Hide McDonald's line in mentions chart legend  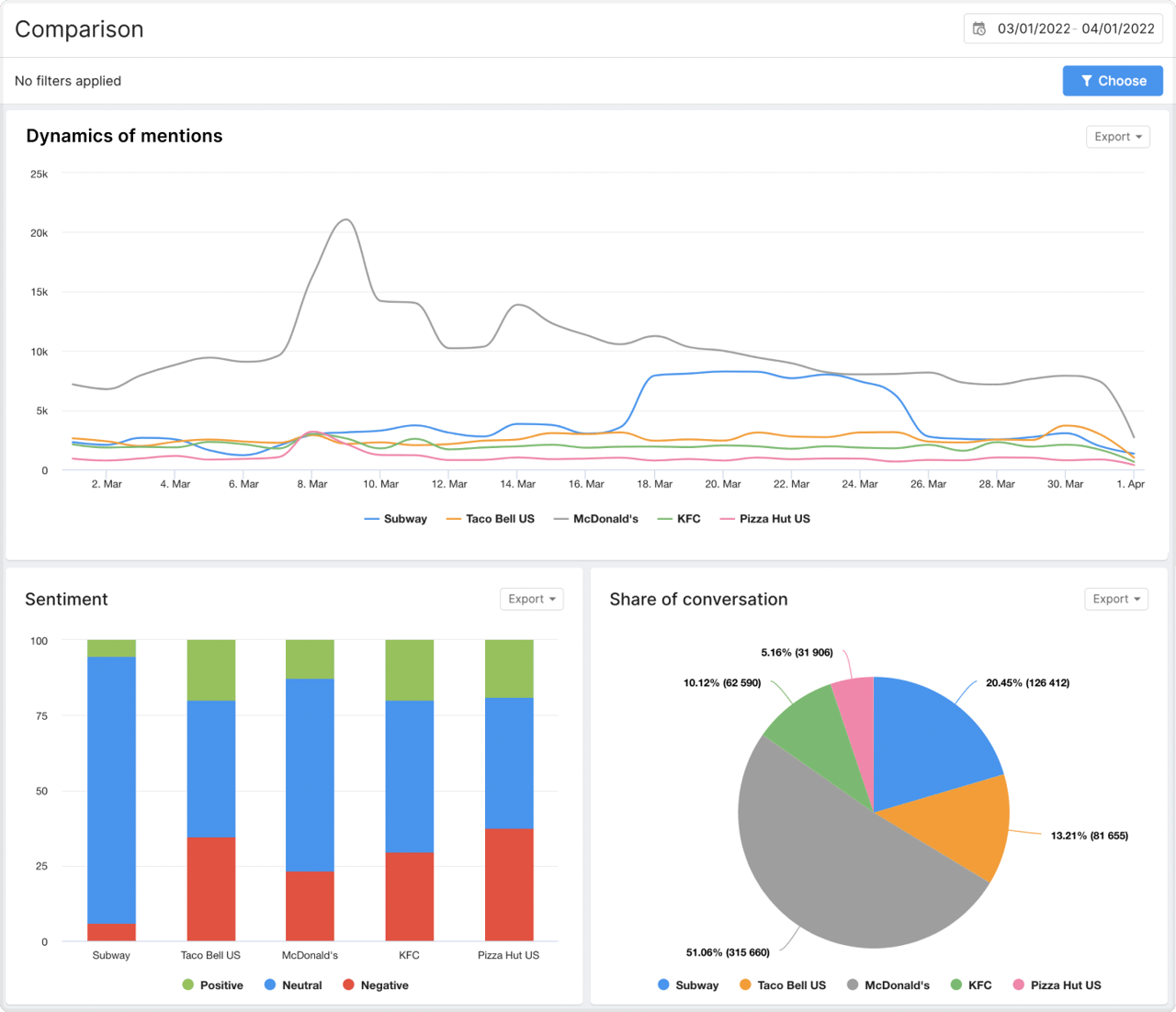pyautogui.click(x=595, y=519)
